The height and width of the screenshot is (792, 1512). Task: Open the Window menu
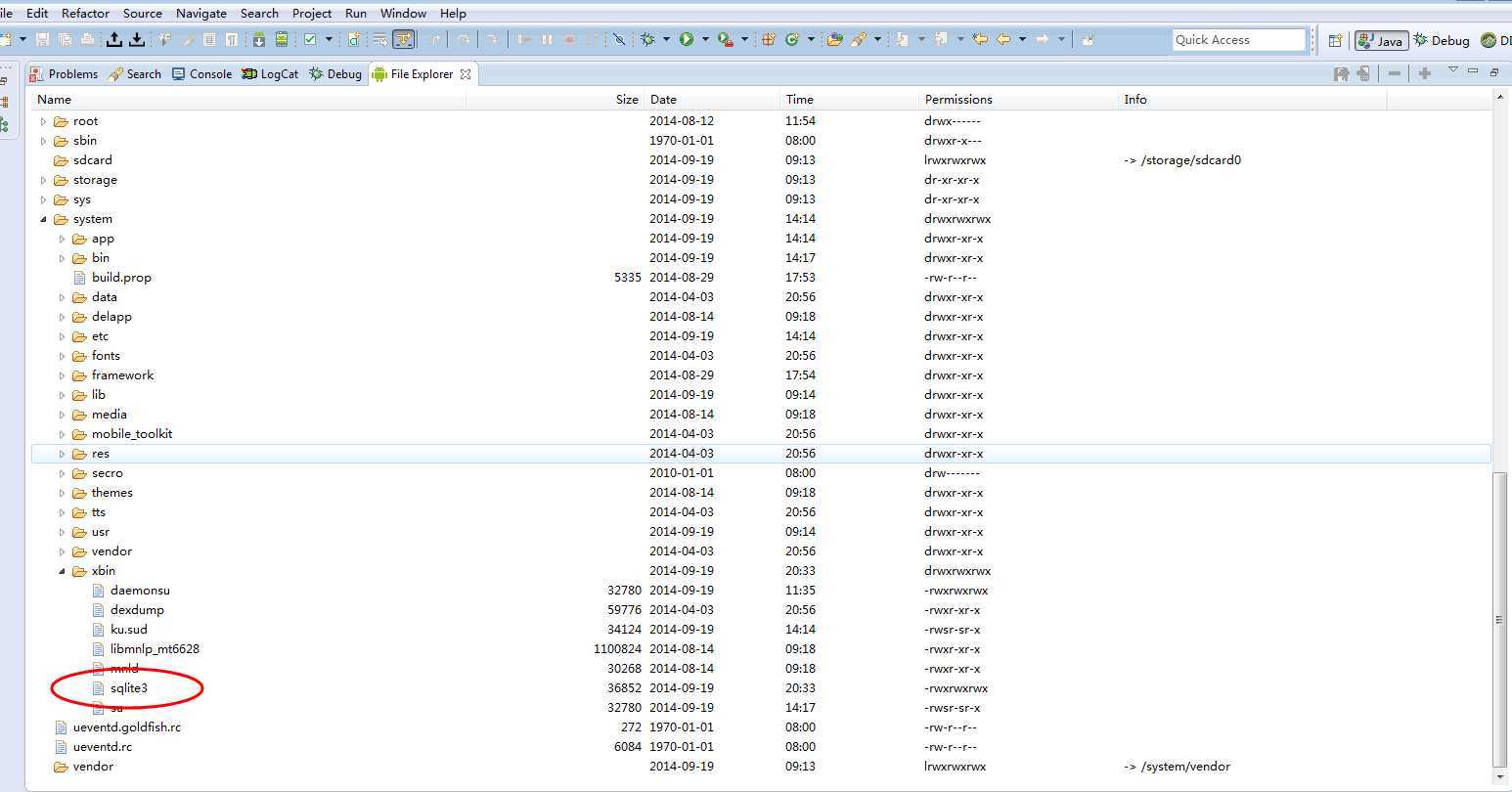403,13
